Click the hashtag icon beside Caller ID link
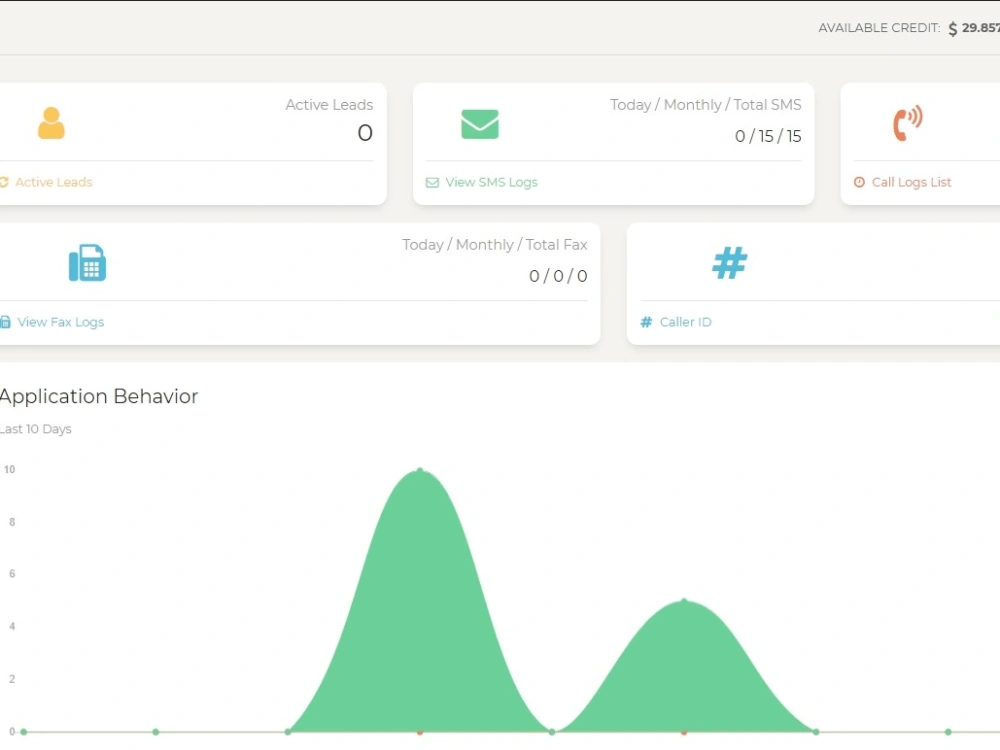This screenshot has height=750, width=1000. [x=645, y=322]
